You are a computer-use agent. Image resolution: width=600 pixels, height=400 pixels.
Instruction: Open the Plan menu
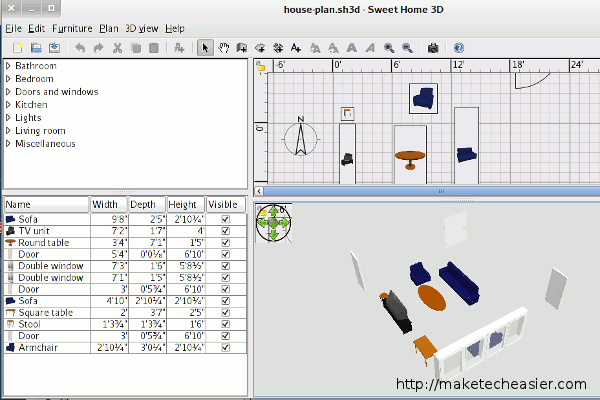(x=109, y=28)
